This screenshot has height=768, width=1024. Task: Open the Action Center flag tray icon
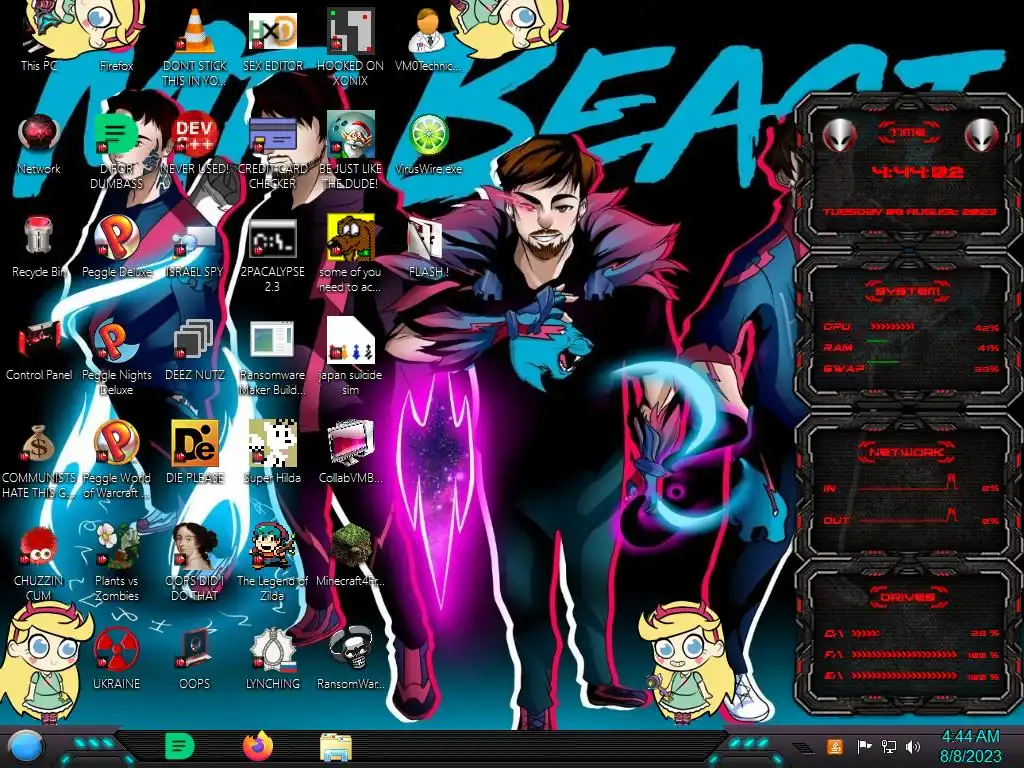(864, 746)
